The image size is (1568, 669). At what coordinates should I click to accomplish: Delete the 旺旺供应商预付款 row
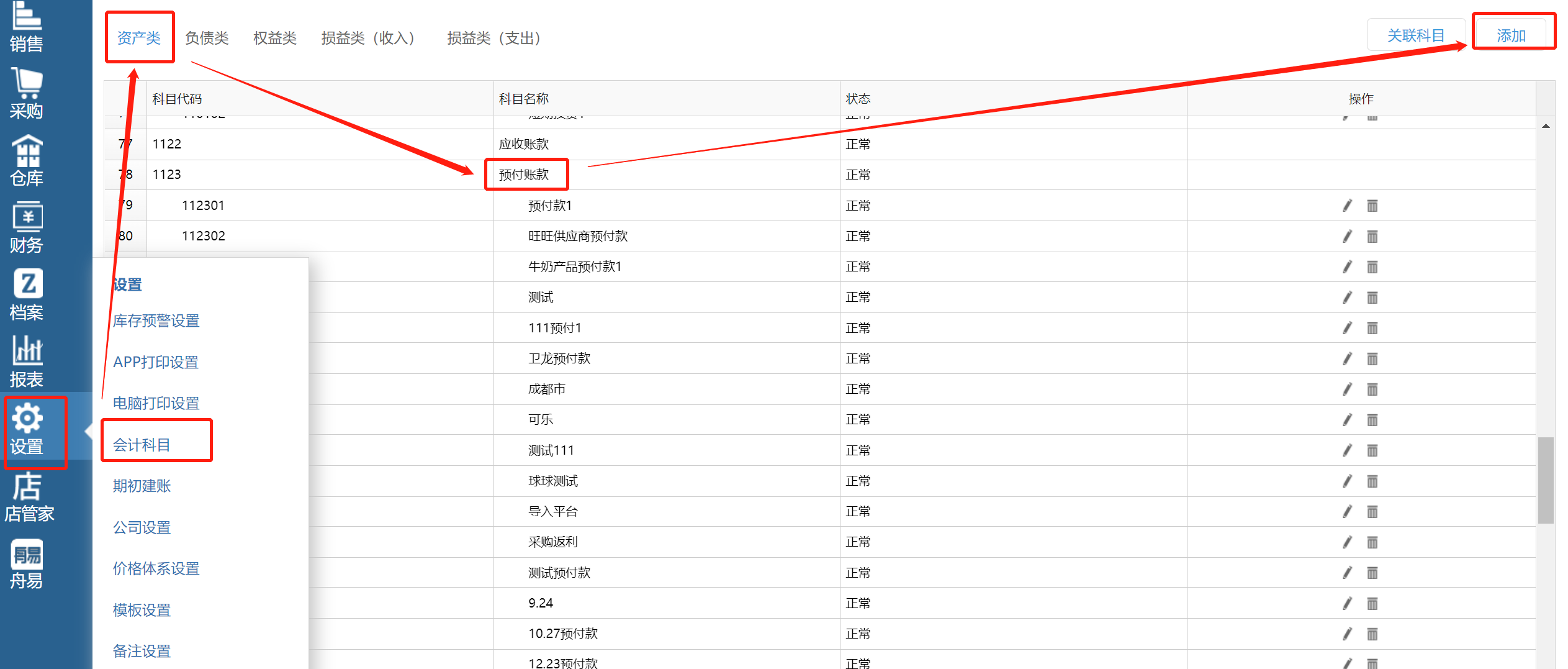click(1372, 236)
